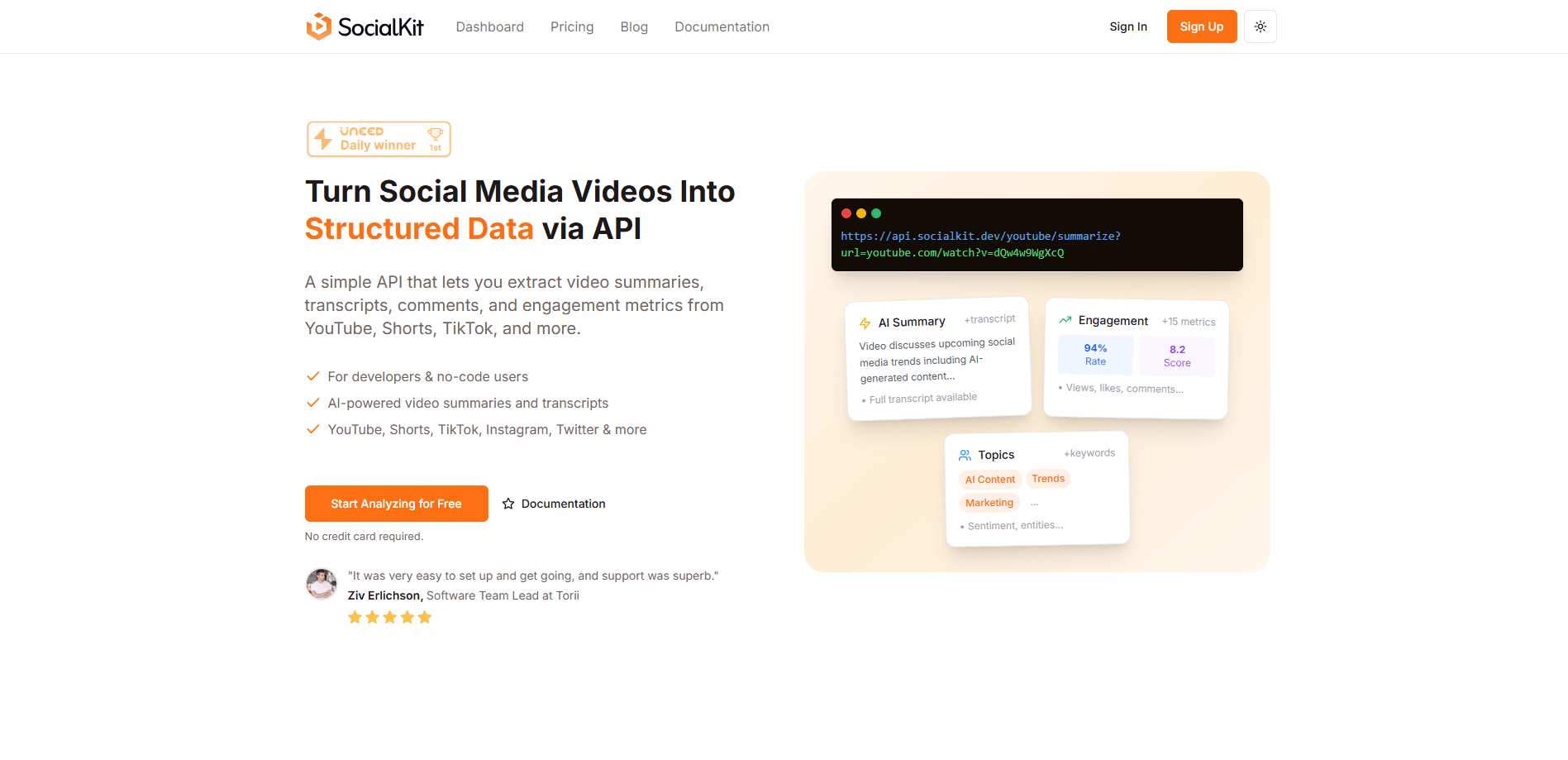Click the orange Sign Up button
This screenshot has width=1568, height=760.
point(1201,26)
